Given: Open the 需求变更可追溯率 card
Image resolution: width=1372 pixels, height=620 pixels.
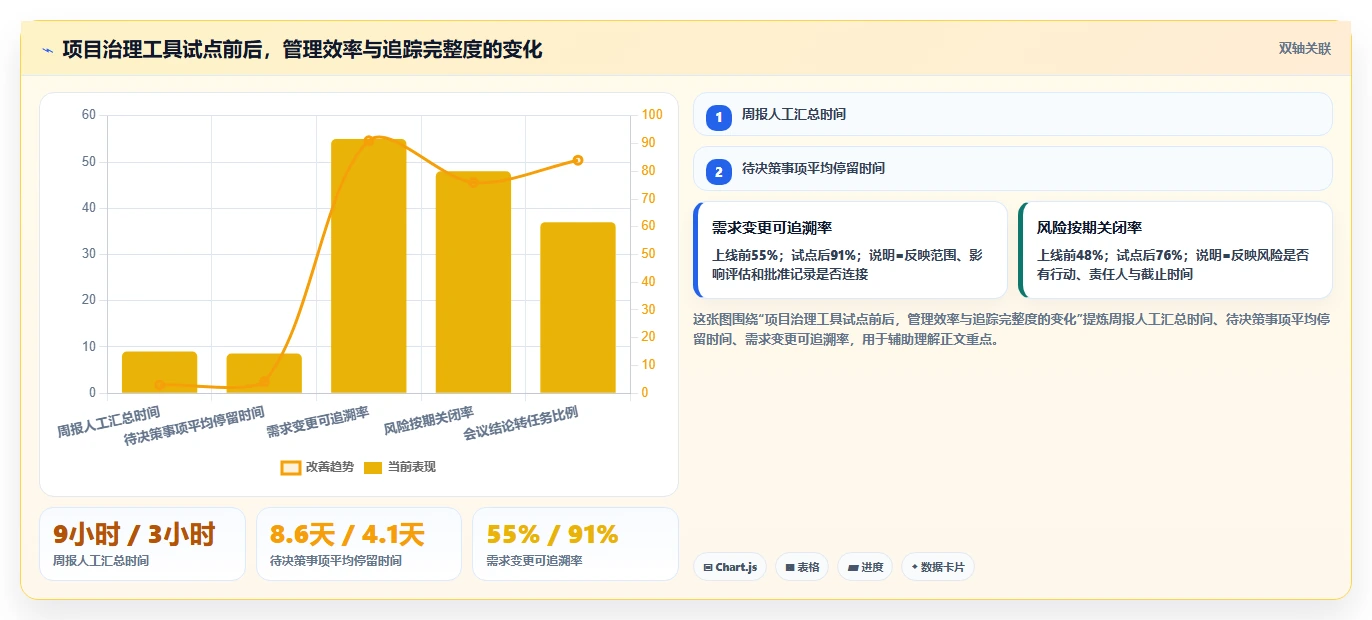Looking at the screenshot, I should [x=850, y=250].
